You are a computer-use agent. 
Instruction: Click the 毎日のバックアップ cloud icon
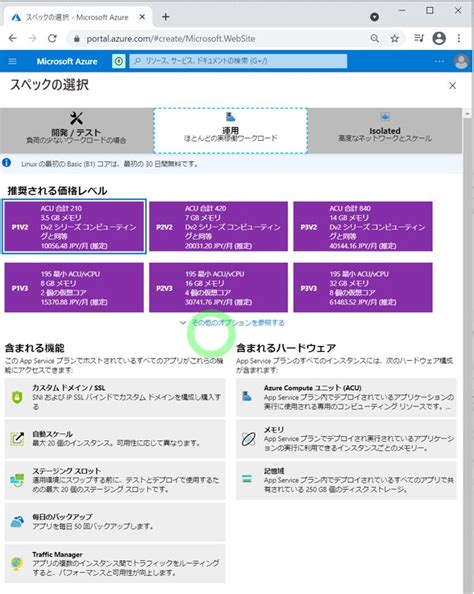[x=17, y=522]
